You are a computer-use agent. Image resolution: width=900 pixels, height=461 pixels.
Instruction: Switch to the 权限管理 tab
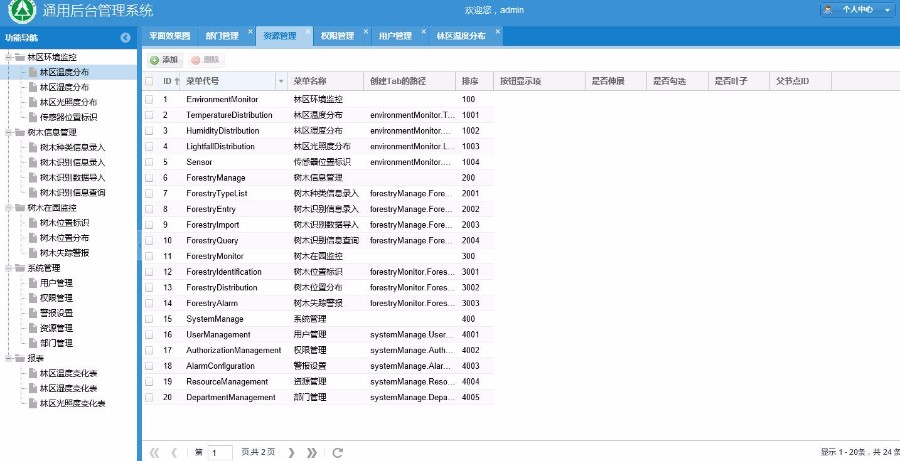coord(337,36)
